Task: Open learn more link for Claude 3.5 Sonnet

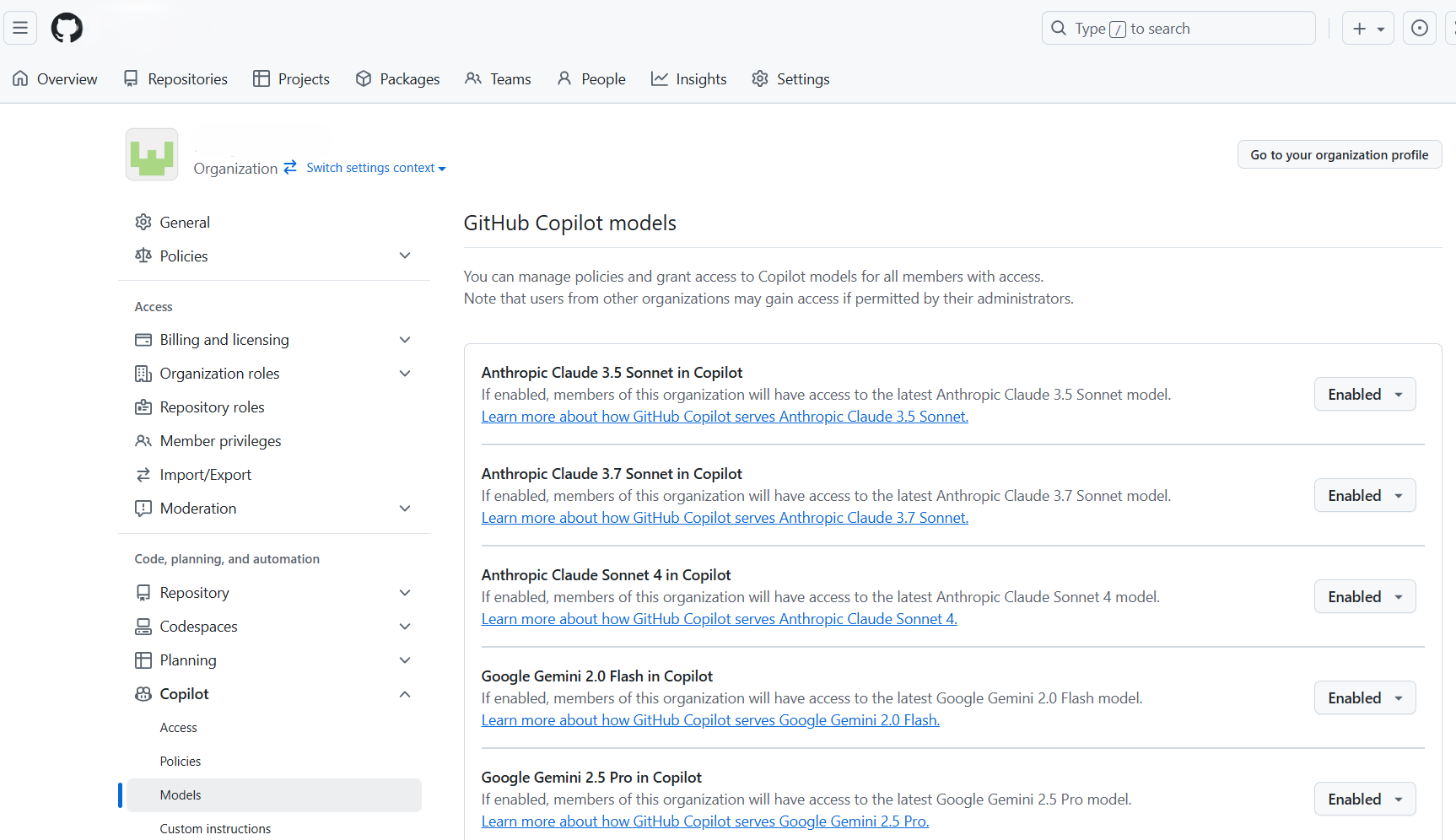Action: (725, 417)
